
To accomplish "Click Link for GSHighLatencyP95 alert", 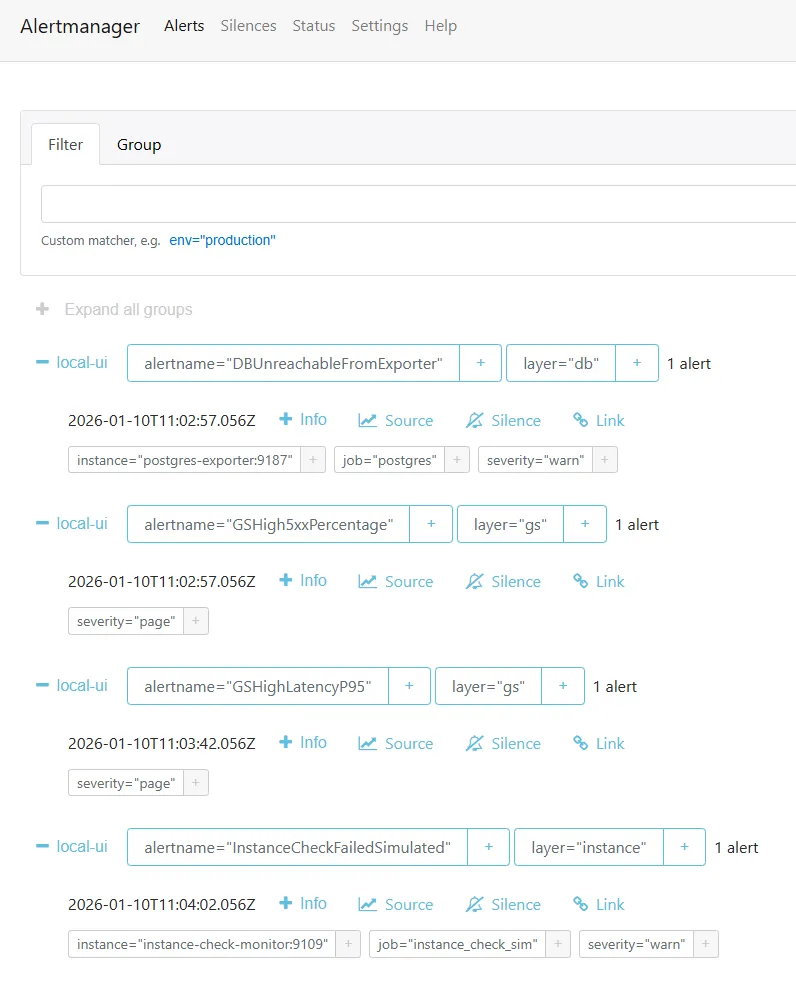I will (598, 743).
